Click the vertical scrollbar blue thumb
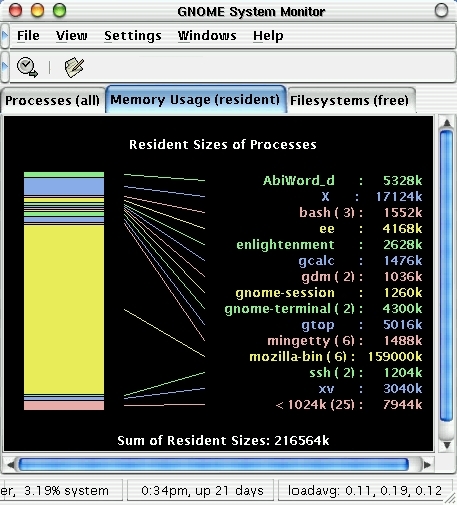The image size is (457, 505). [447, 277]
